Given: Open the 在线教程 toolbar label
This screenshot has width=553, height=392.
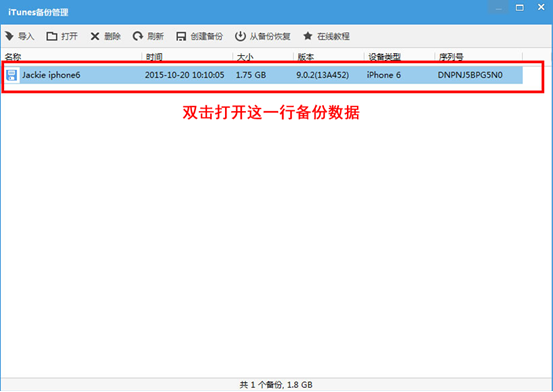Looking at the screenshot, I should 333,36.
